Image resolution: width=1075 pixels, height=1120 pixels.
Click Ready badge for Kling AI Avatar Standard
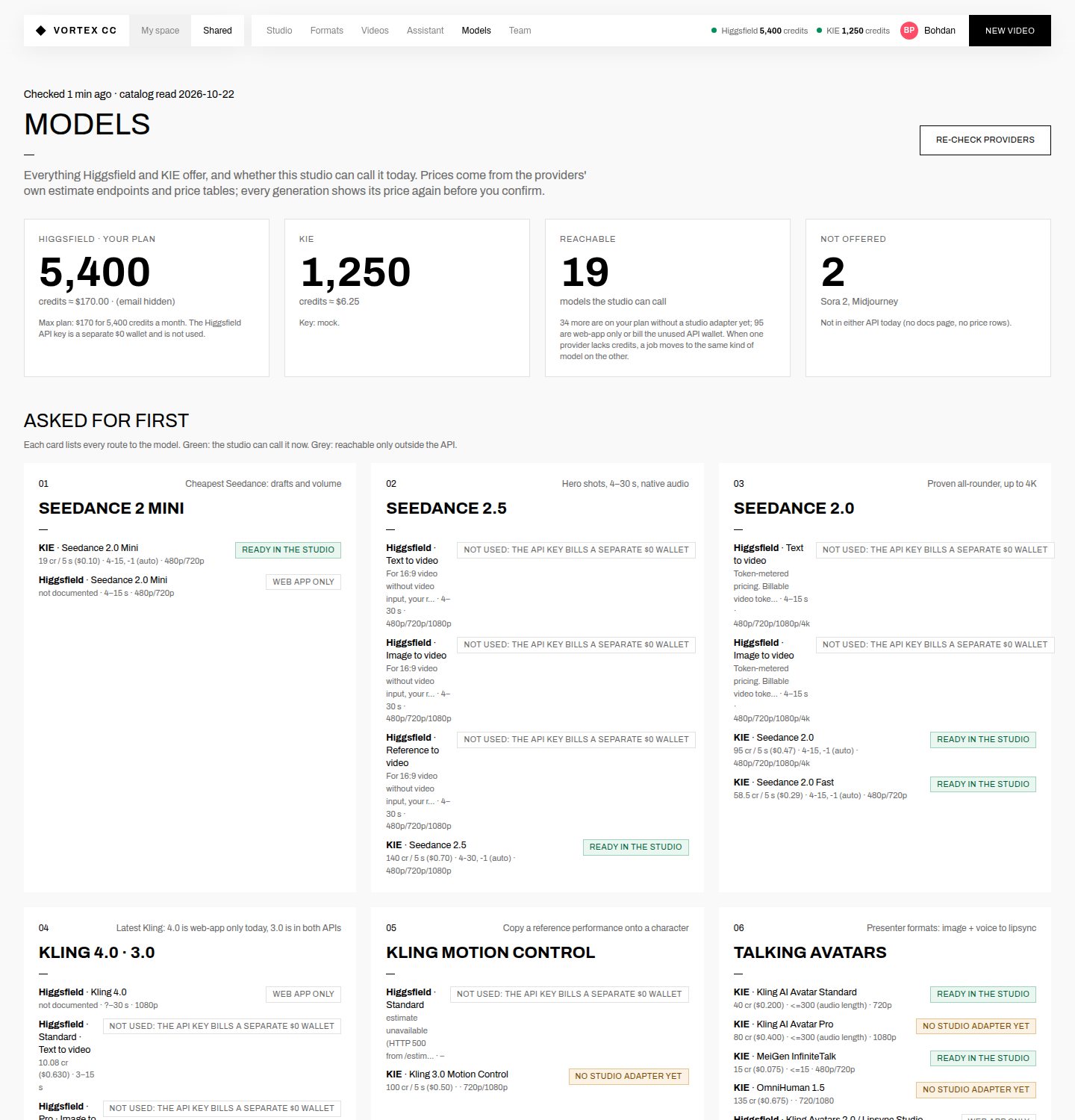click(x=983, y=995)
